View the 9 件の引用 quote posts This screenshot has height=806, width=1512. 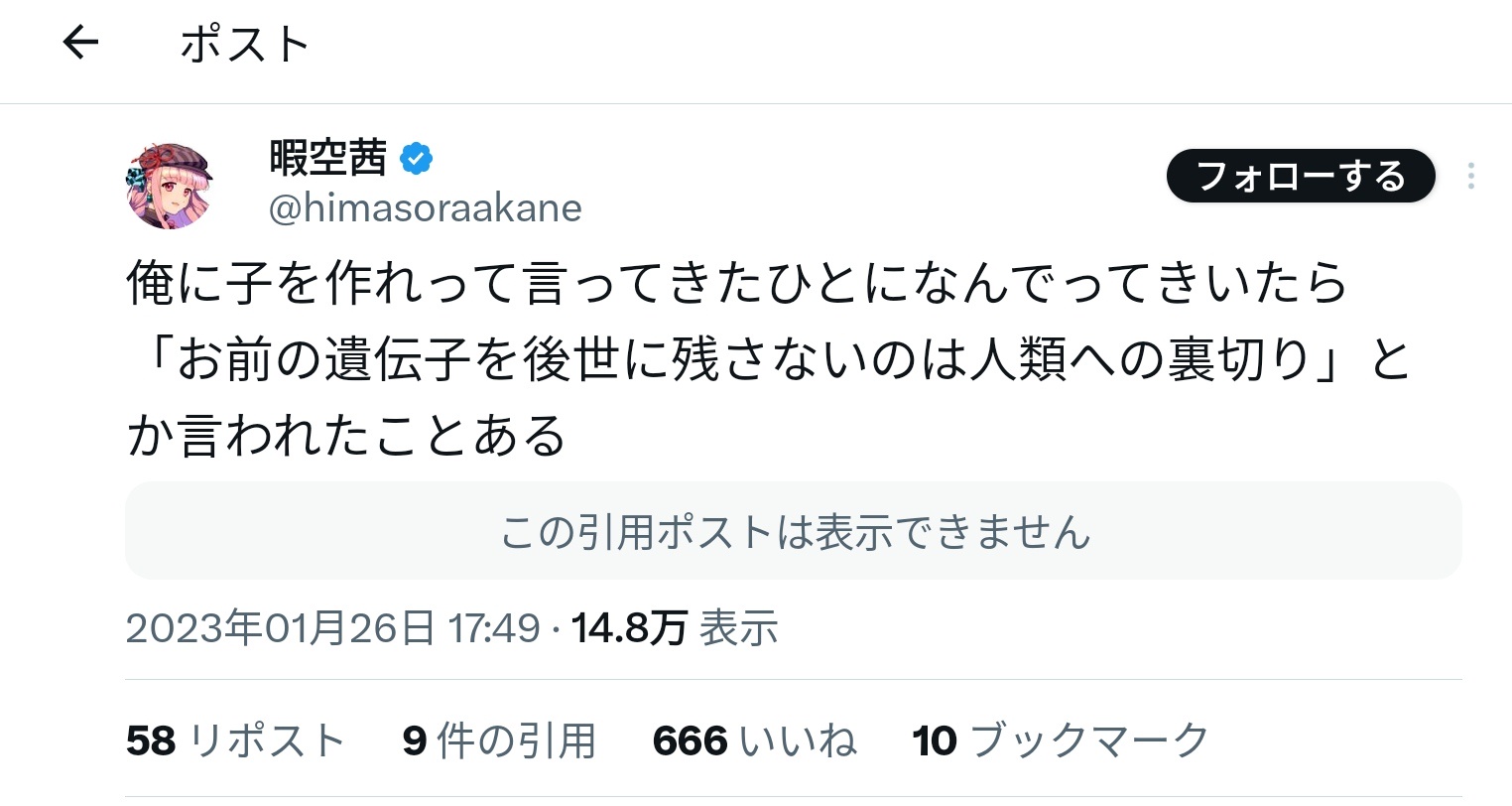pyautogui.click(x=499, y=740)
